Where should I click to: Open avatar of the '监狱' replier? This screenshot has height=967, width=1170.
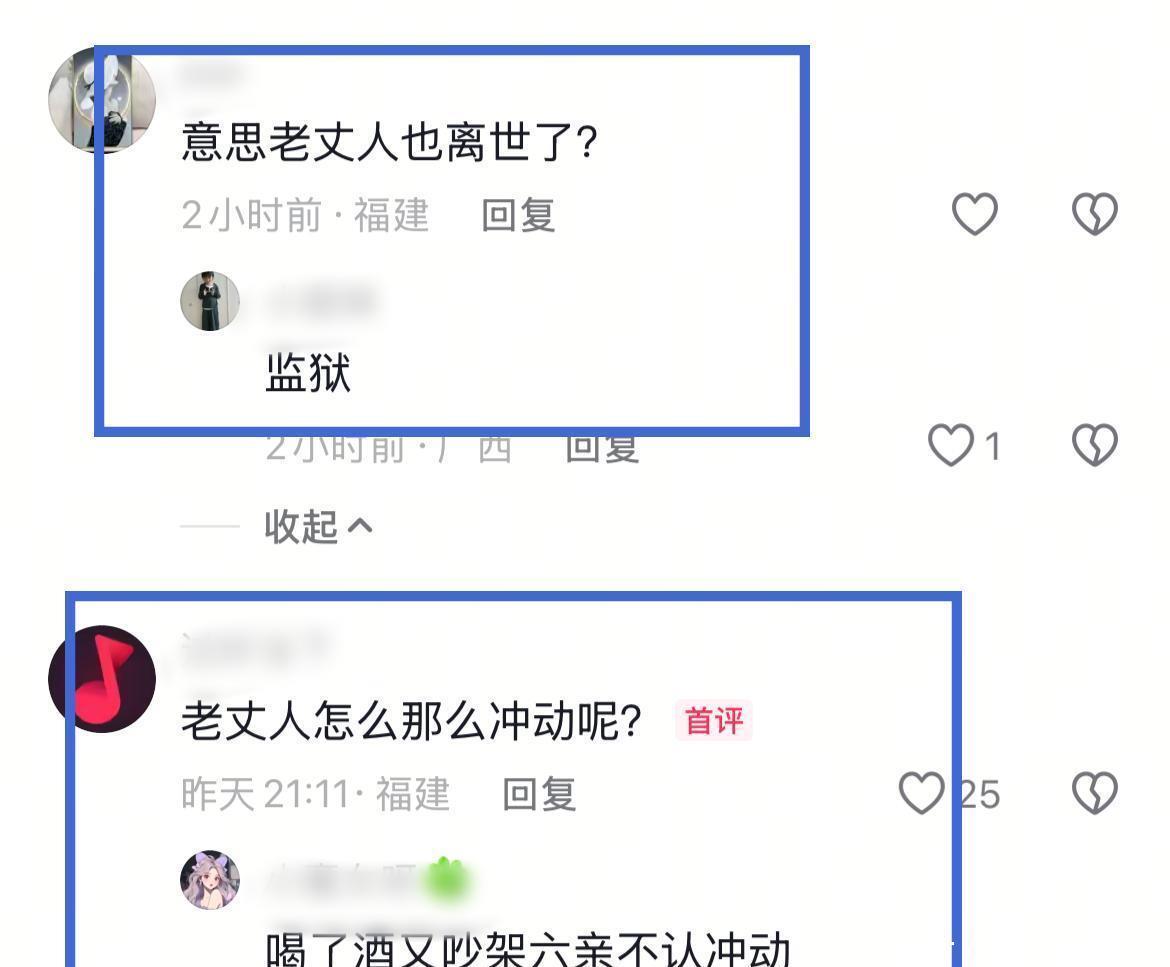click(210, 301)
